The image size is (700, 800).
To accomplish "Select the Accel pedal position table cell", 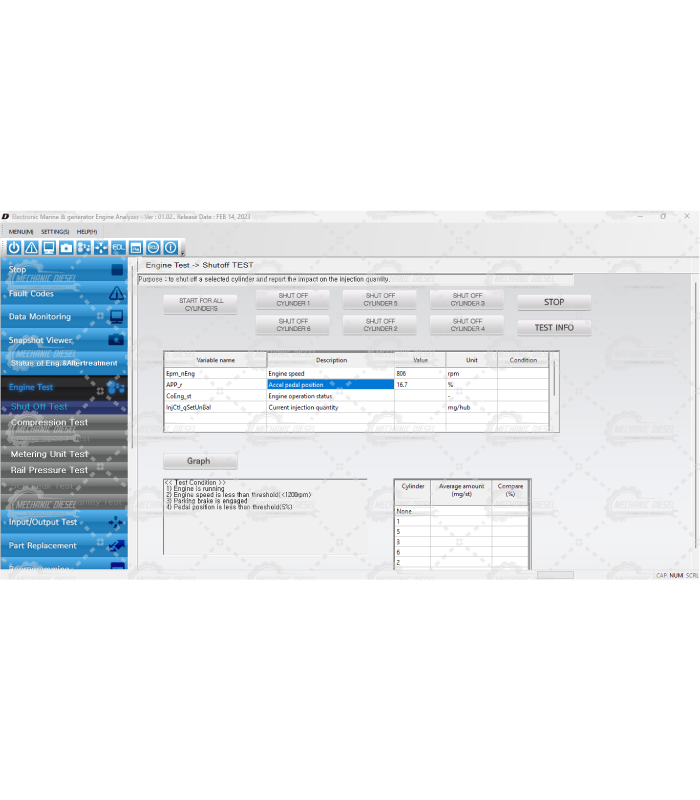I will [329, 384].
